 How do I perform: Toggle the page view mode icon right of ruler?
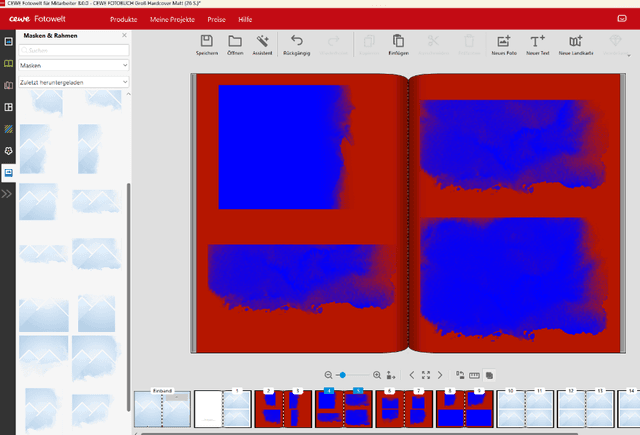489,375
